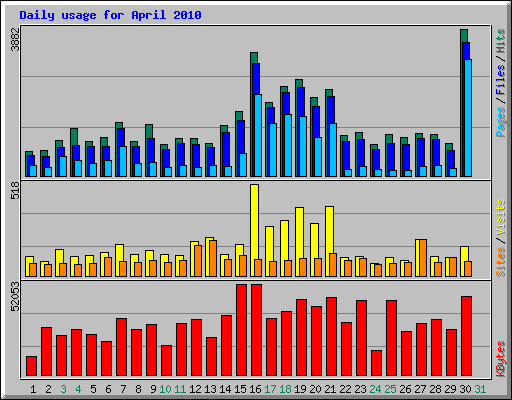Click day 4 on the x-axis
The width and height of the screenshot is (512, 400).
pyautogui.click(x=78, y=389)
